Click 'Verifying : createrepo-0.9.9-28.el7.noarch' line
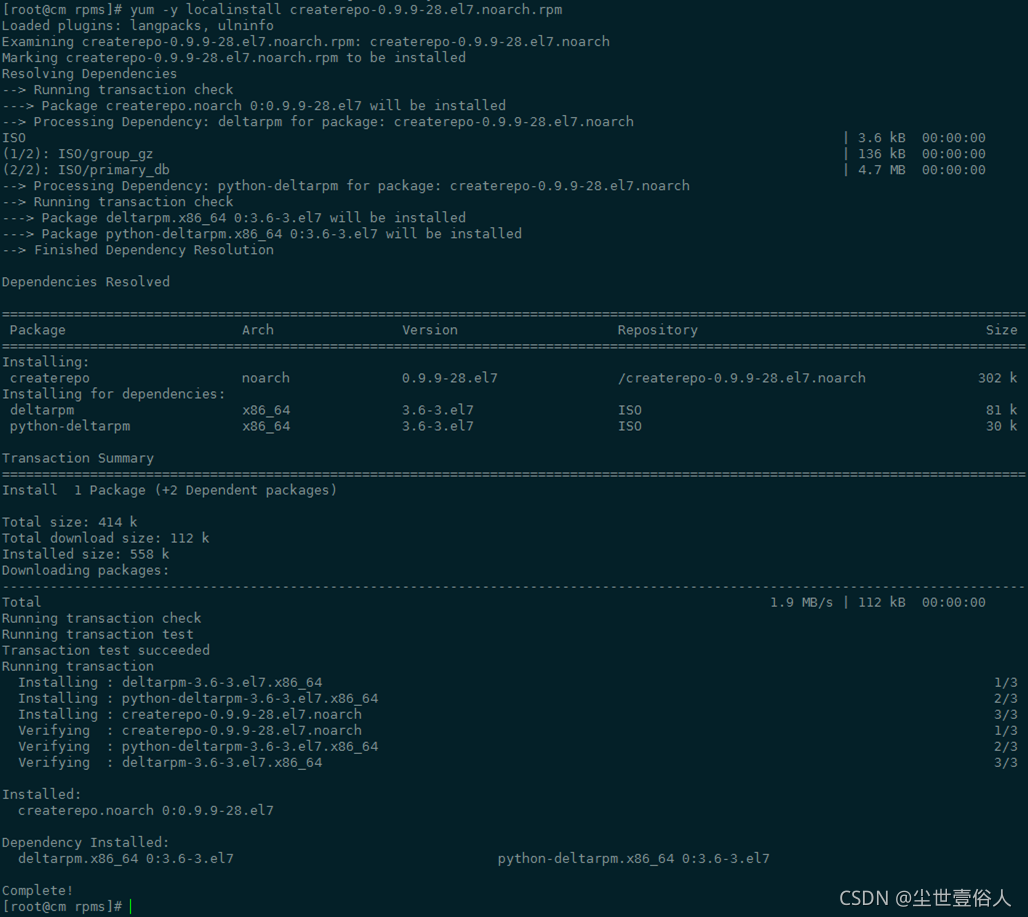The image size is (1028, 917). pos(189,730)
